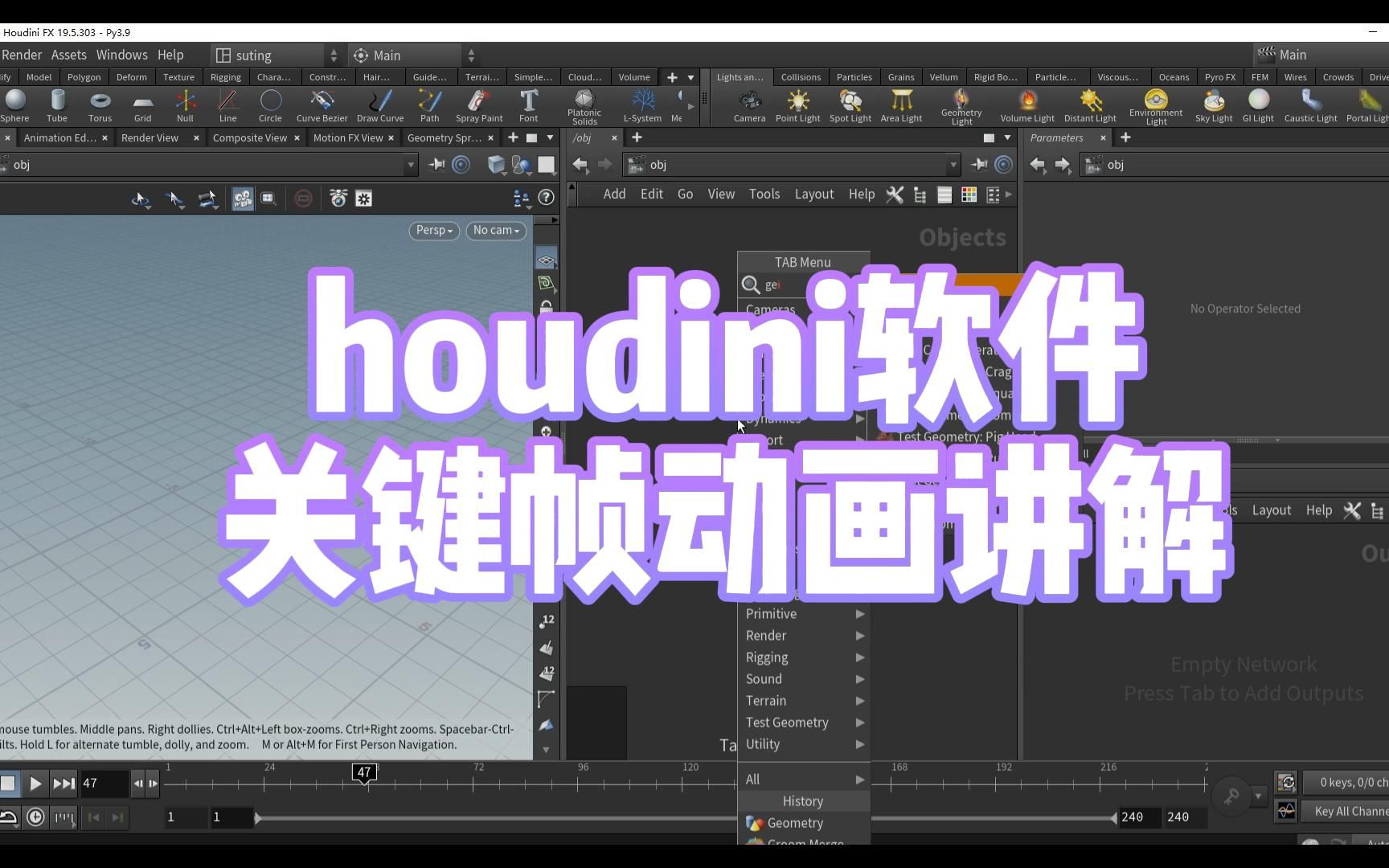Select the Circle shelf tool
The width and height of the screenshot is (1389, 868).
[270, 106]
